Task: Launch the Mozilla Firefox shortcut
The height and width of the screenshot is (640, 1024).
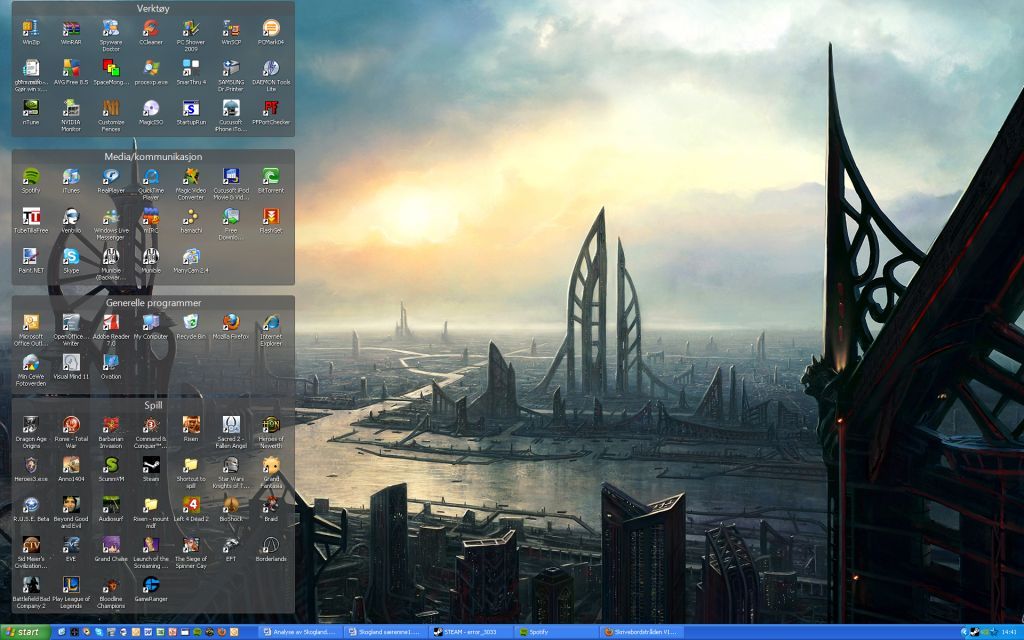Action: coord(231,327)
